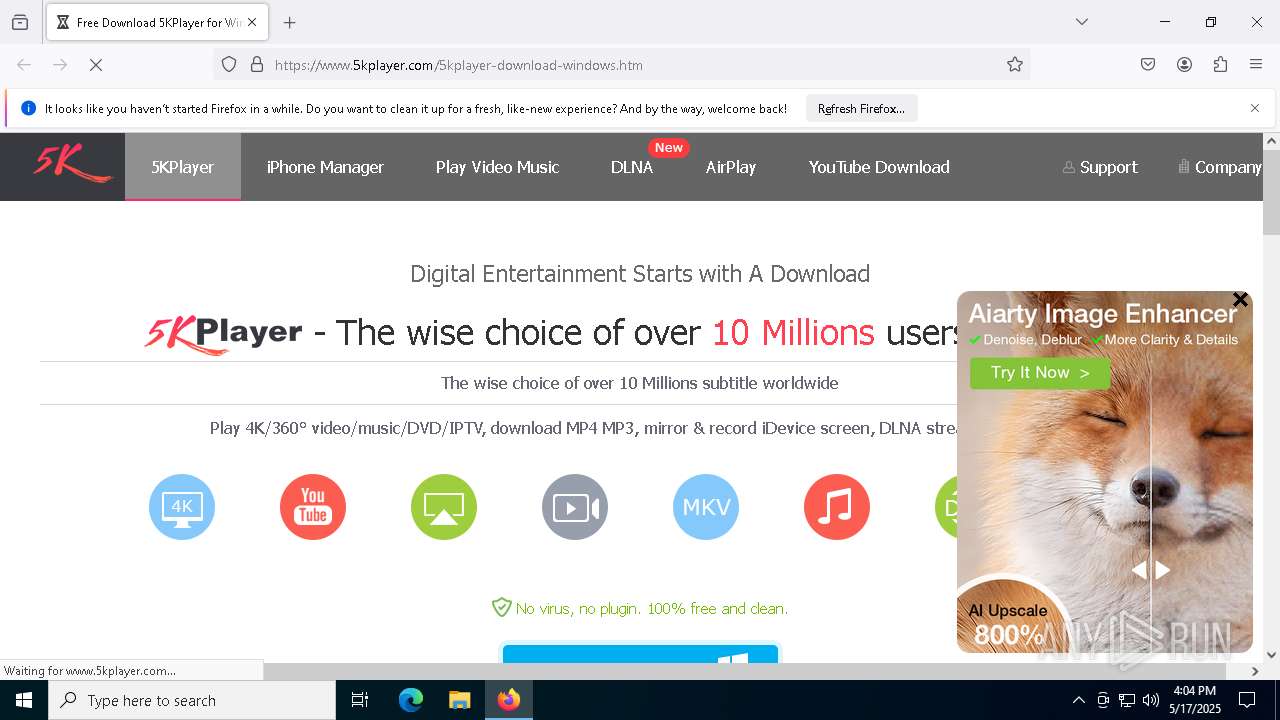Open Save to Pocket icon
1280x720 pixels.
click(1148, 65)
